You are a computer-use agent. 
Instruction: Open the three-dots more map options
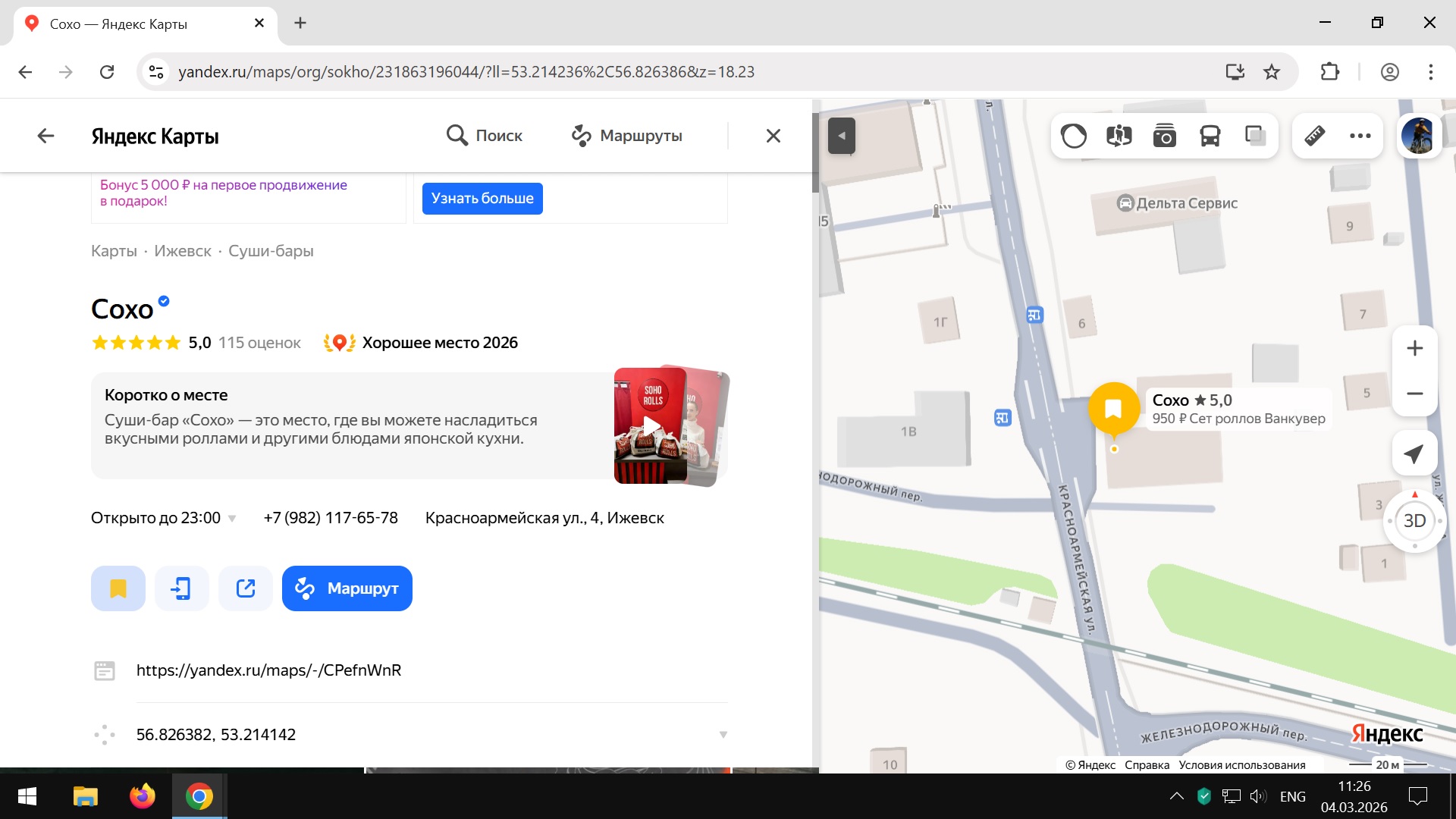click(1360, 136)
